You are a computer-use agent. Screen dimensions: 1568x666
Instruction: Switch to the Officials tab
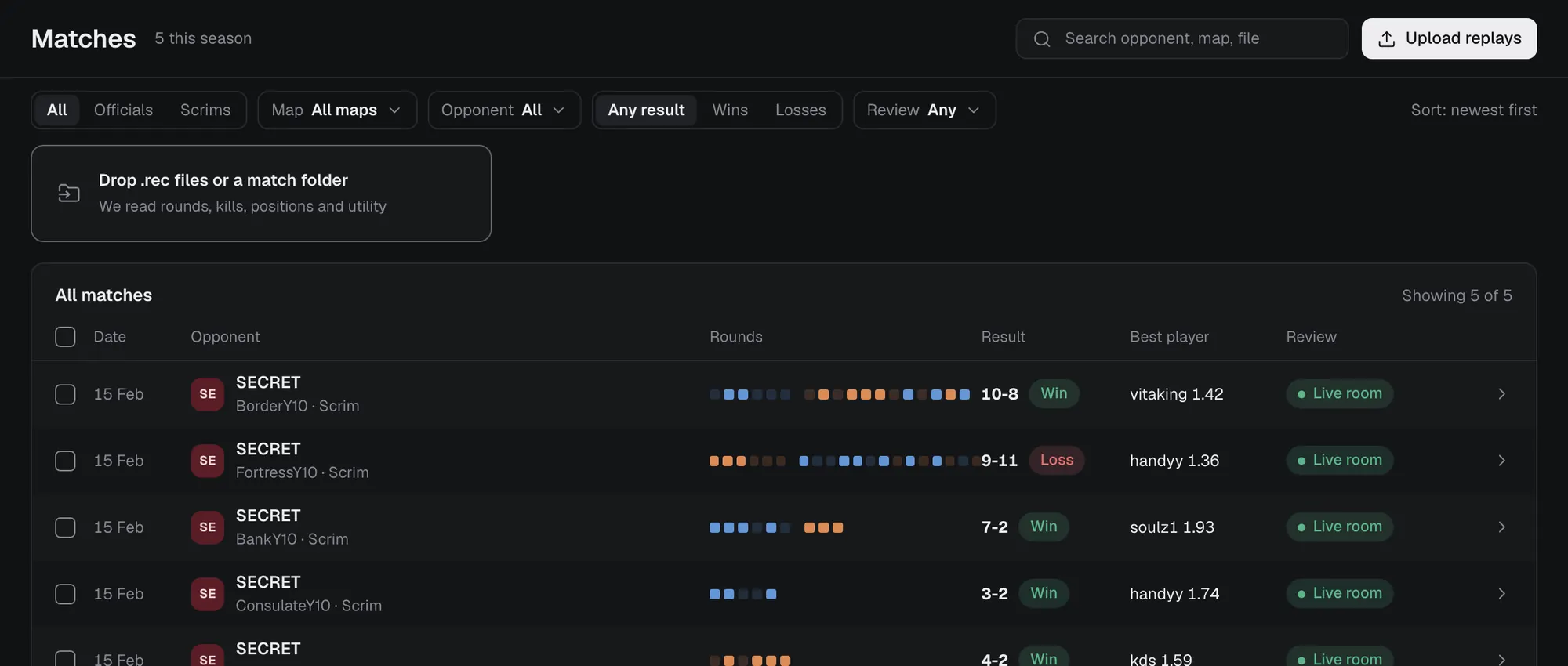point(123,110)
